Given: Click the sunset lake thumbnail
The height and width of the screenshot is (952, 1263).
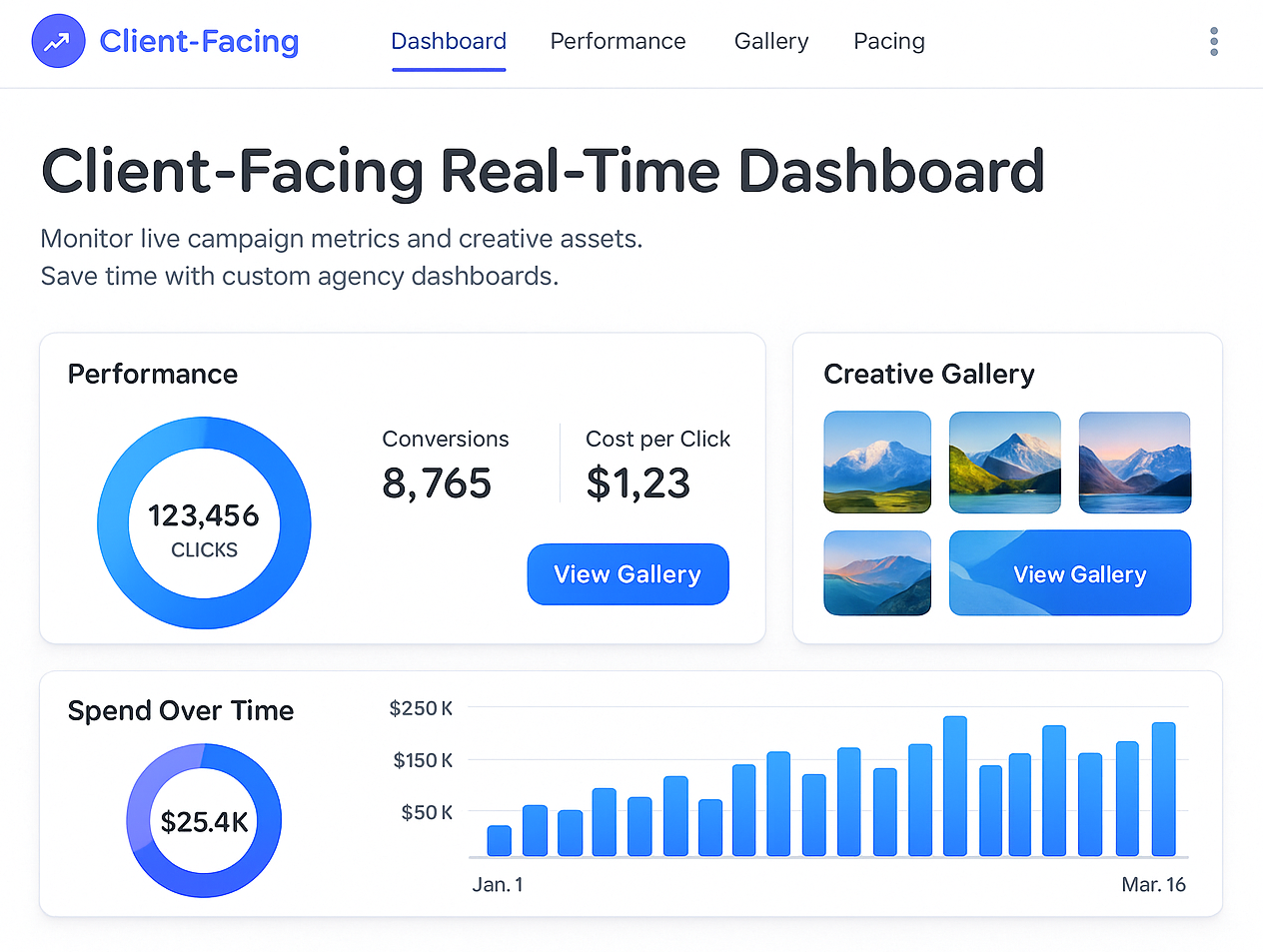Looking at the screenshot, I should pyautogui.click(x=876, y=572).
